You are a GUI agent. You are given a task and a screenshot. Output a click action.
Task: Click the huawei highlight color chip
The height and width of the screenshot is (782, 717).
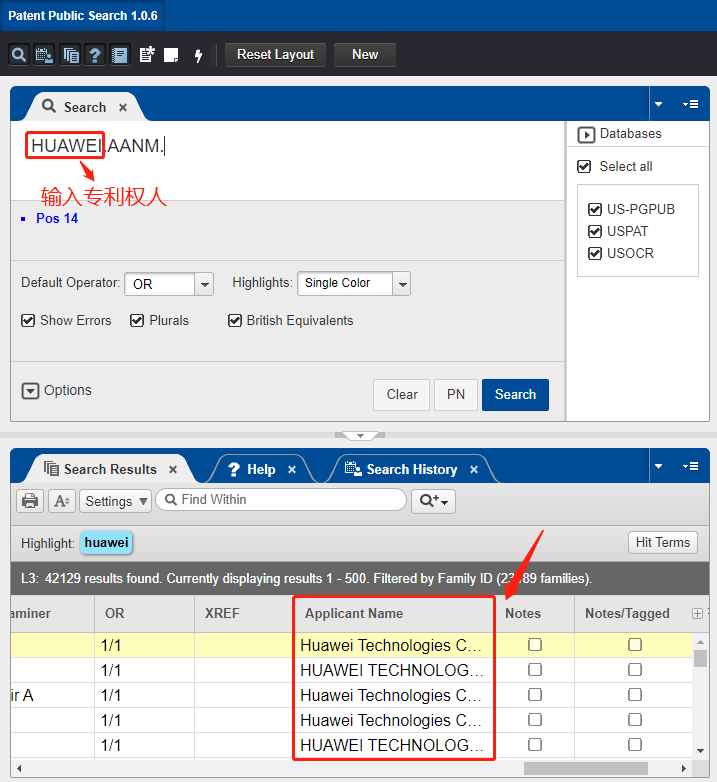106,543
